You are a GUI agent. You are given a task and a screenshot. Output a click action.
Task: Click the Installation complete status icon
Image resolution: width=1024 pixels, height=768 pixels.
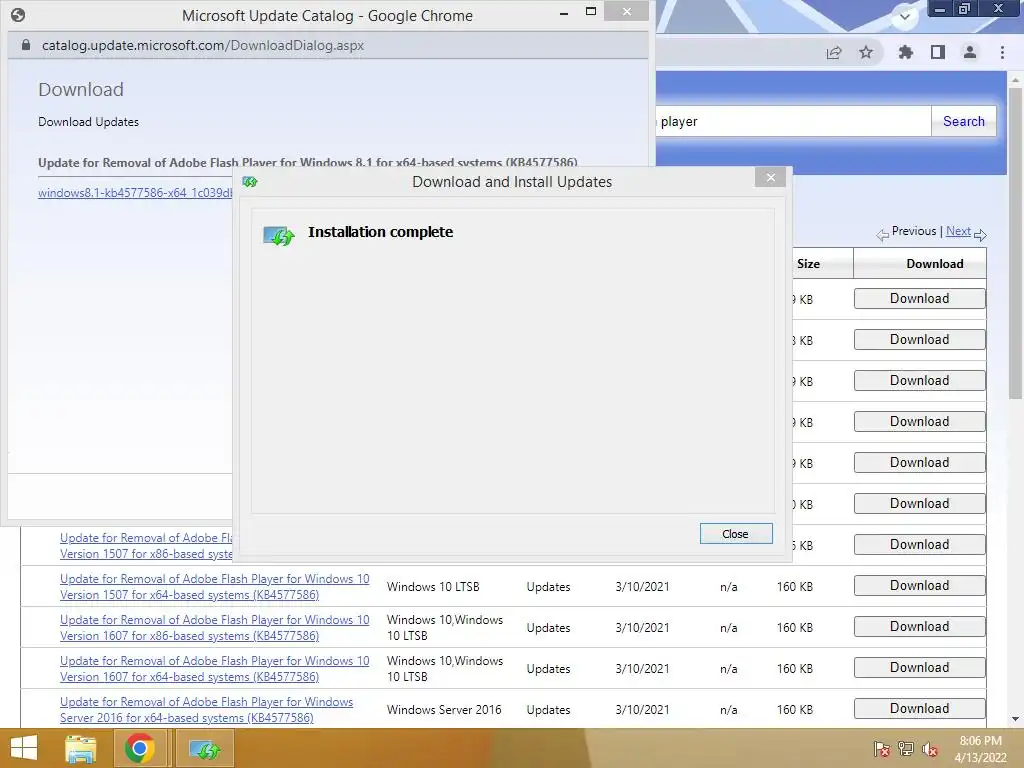279,235
